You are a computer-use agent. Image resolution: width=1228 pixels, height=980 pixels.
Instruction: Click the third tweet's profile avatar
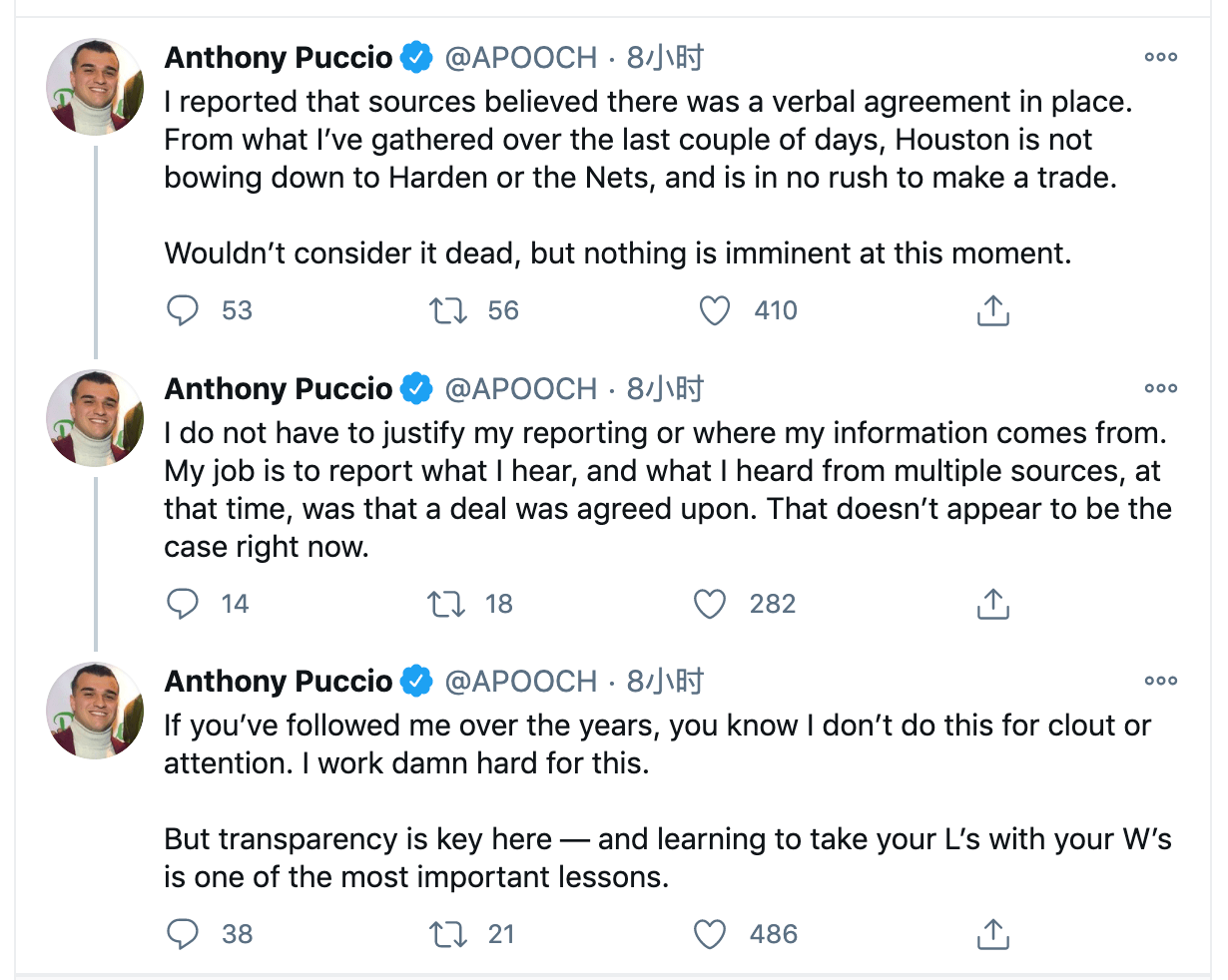tap(95, 711)
